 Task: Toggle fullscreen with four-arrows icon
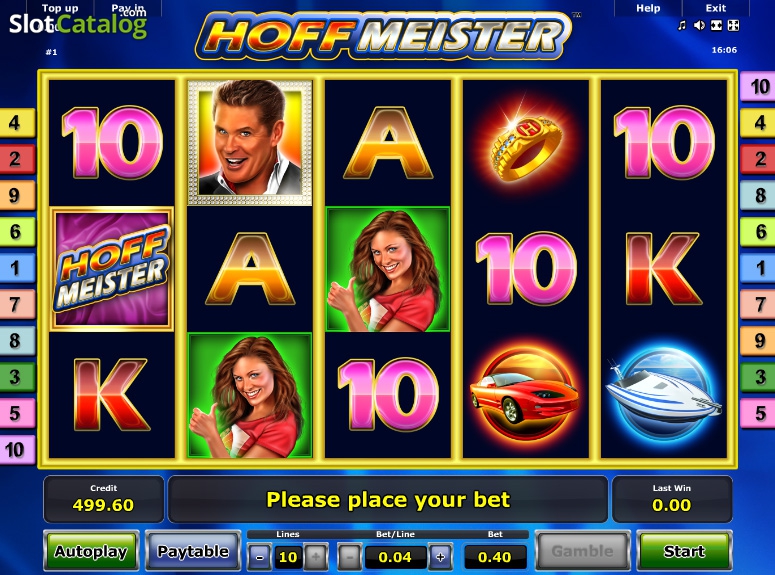pyautogui.click(x=733, y=25)
